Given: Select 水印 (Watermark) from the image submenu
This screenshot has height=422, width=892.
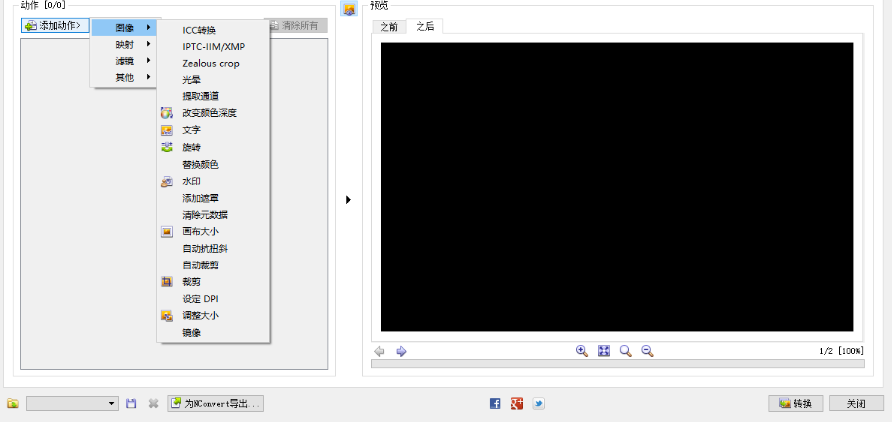Looking at the screenshot, I should tap(191, 181).
